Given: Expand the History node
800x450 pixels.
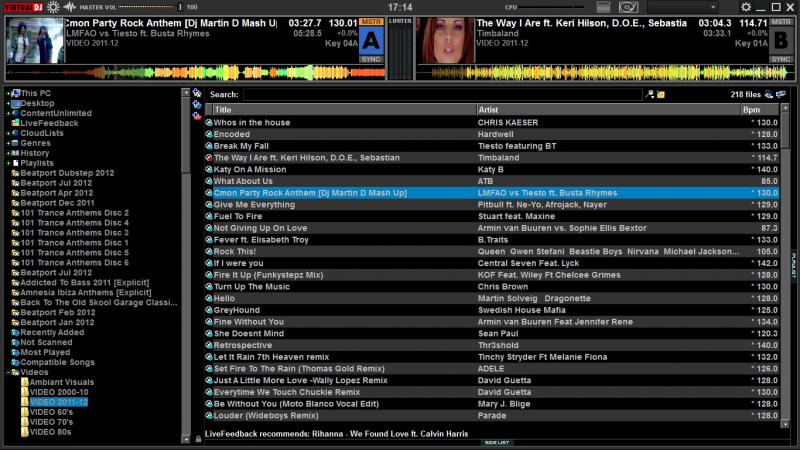Looking at the screenshot, I should pos(8,153).
